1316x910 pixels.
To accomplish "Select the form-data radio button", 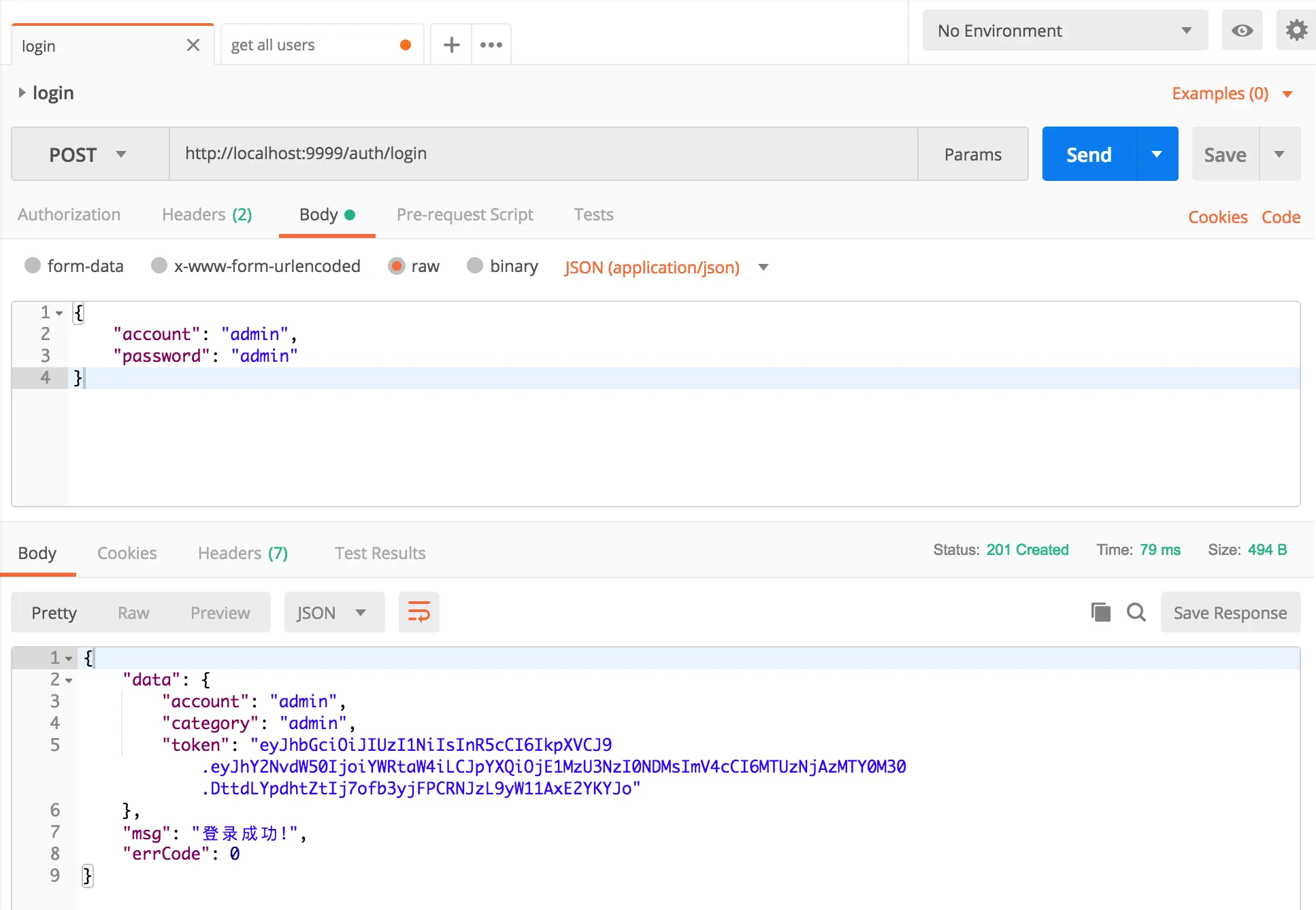I will [33, 265].
